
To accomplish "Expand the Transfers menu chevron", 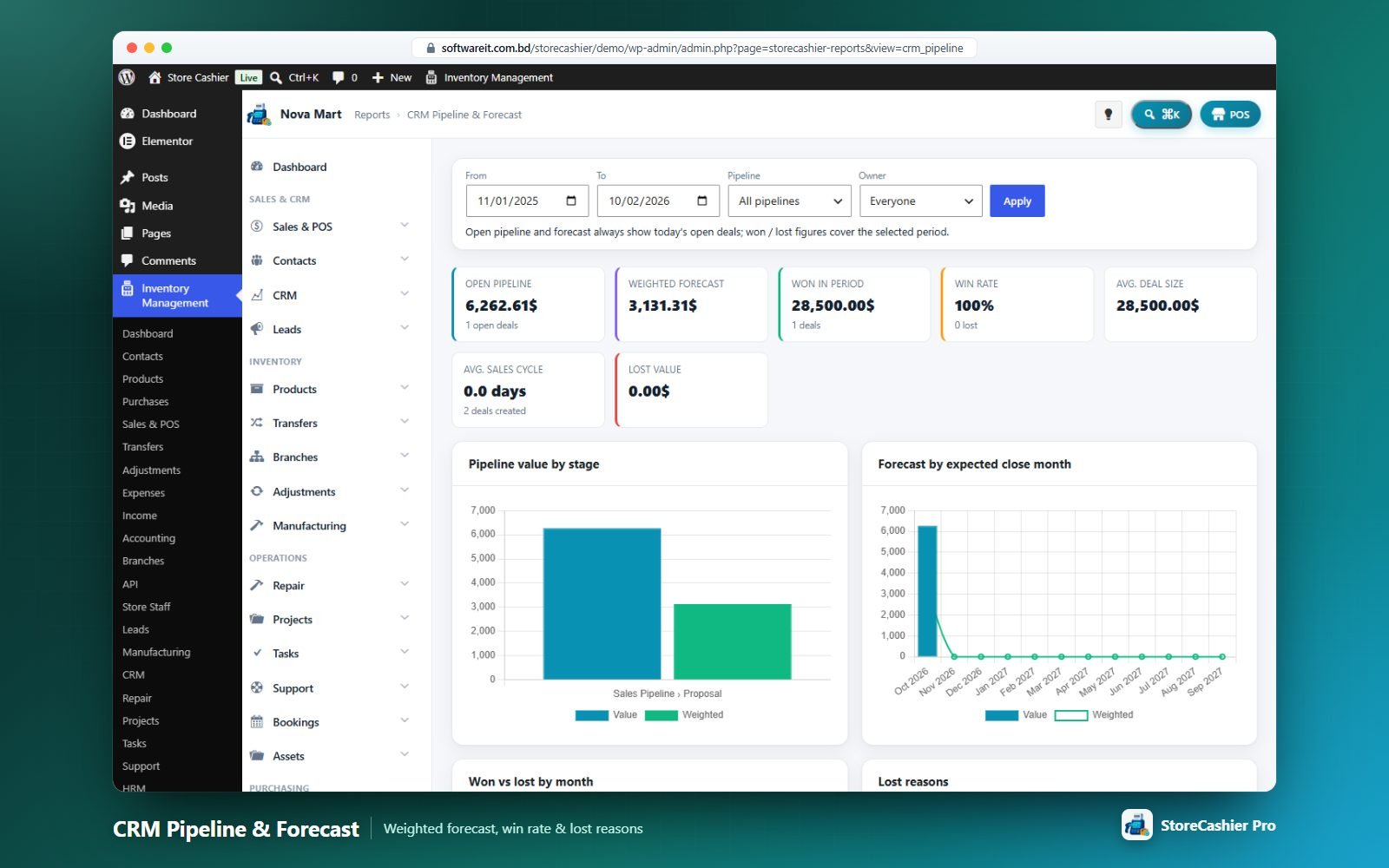I will (405, 422).
